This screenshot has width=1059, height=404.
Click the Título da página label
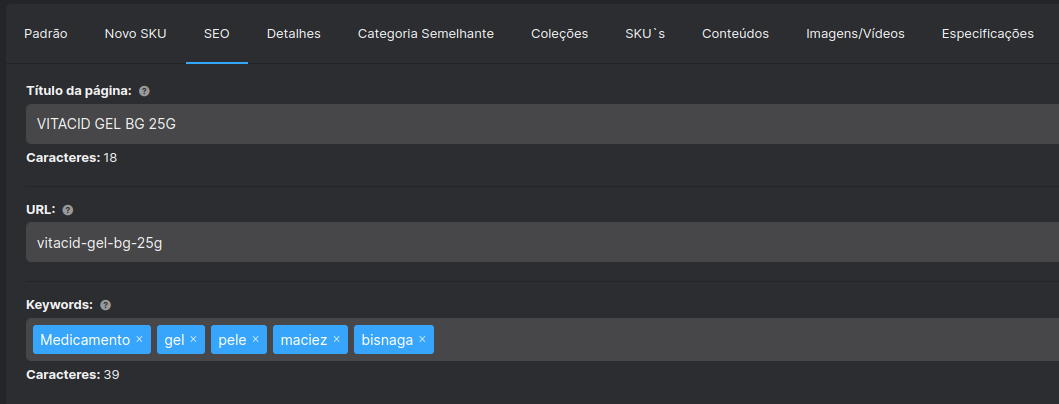pyautogui.click(x=79, y=91)
